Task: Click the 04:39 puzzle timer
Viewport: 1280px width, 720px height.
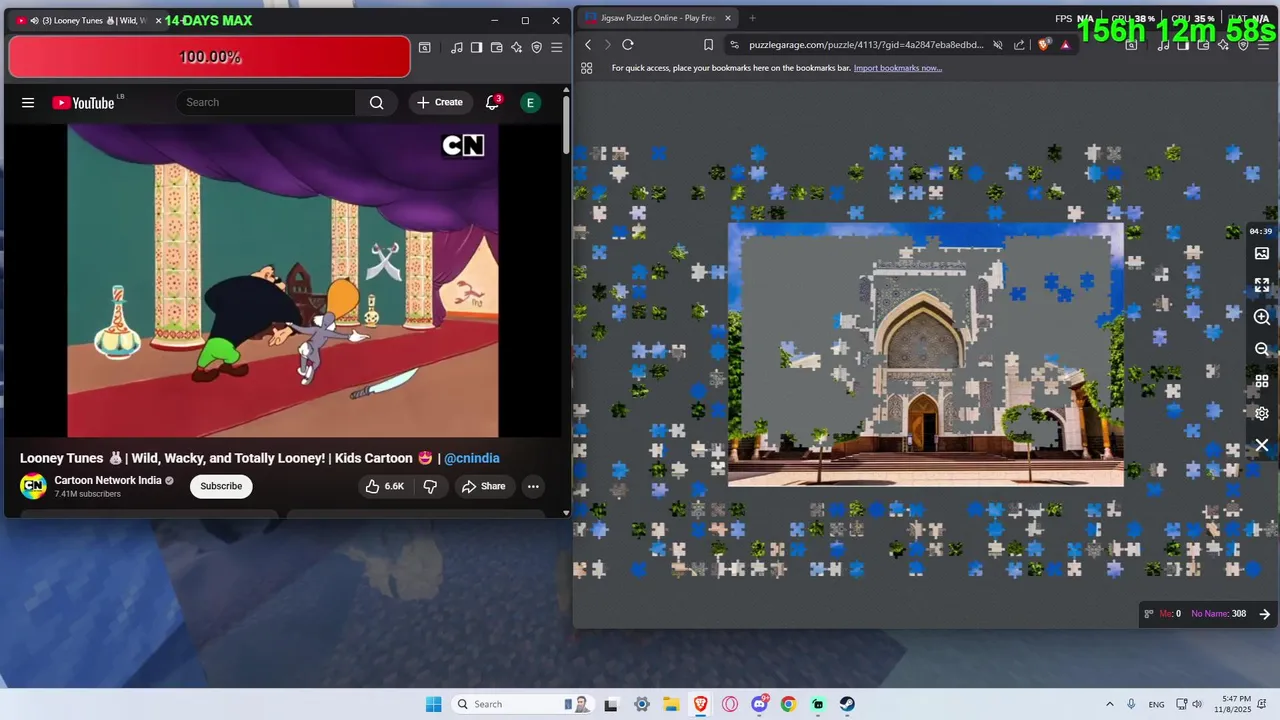Action: pyautogui.click(x=1261, y=231)
